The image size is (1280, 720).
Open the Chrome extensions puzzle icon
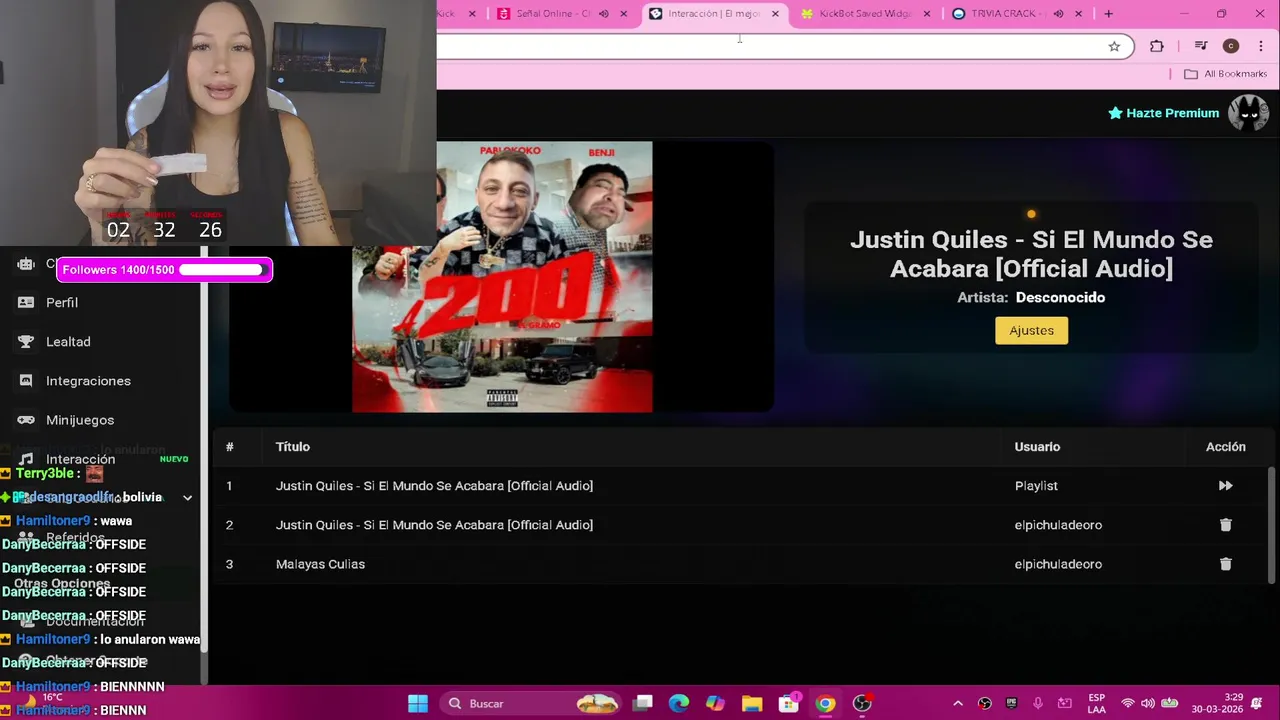click(1157, 46)
